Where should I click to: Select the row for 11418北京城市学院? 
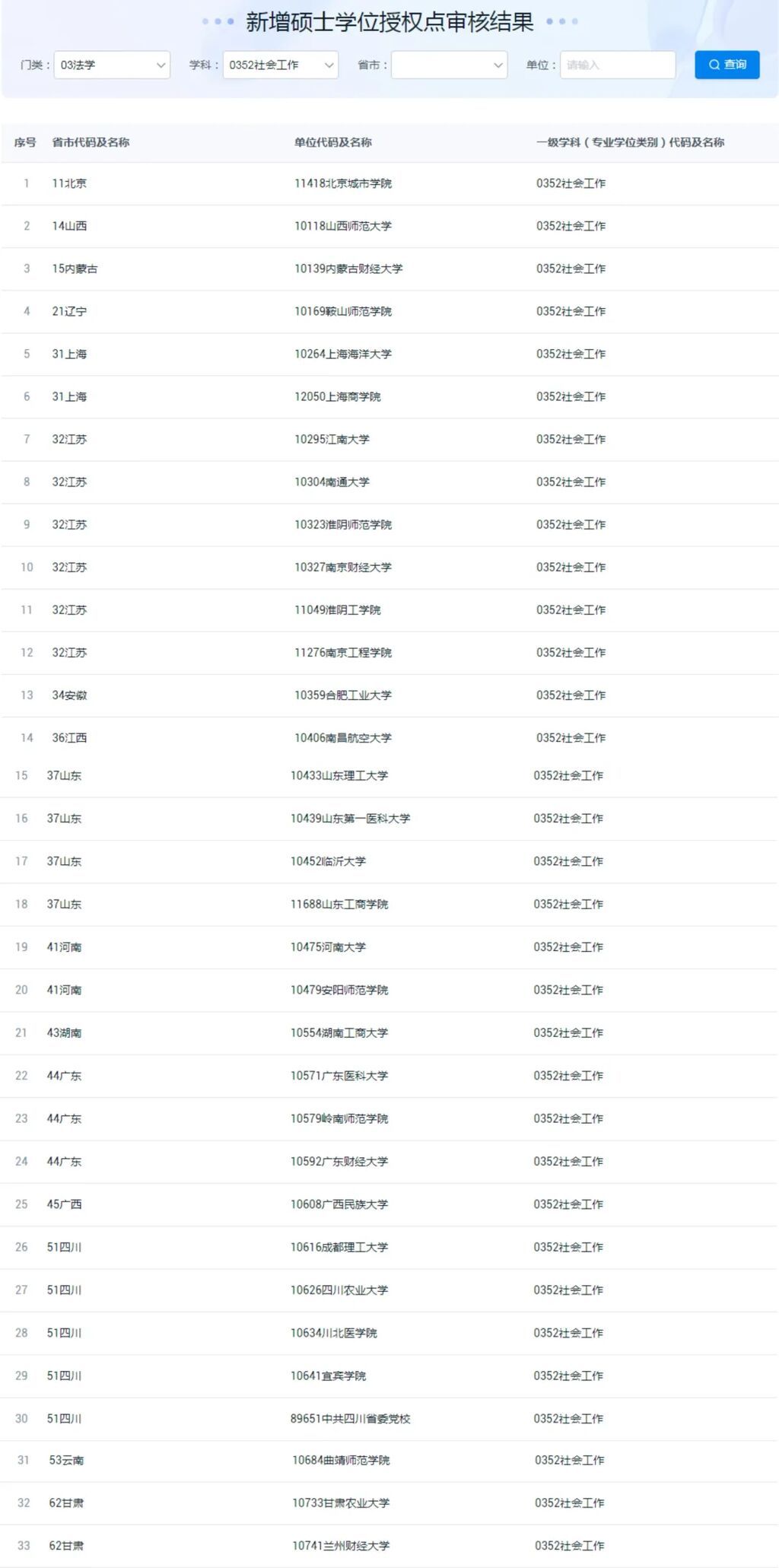pyautogui.click(x=389, y=183)
